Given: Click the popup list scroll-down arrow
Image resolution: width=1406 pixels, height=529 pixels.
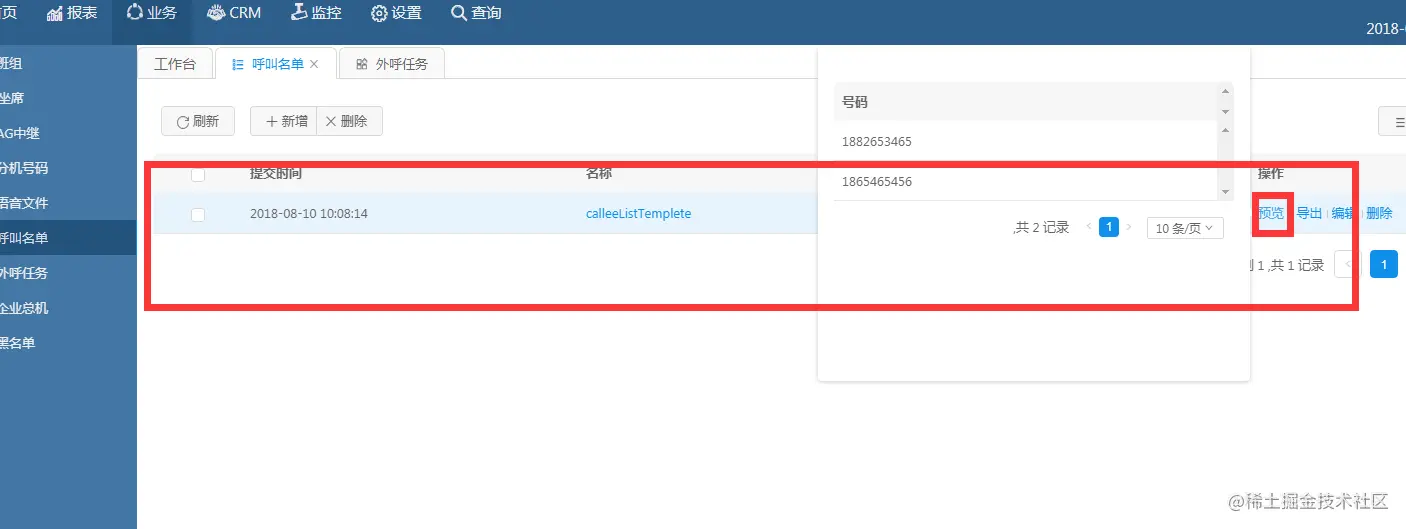Looking at the screenshot, I should tap(1226, 191).
